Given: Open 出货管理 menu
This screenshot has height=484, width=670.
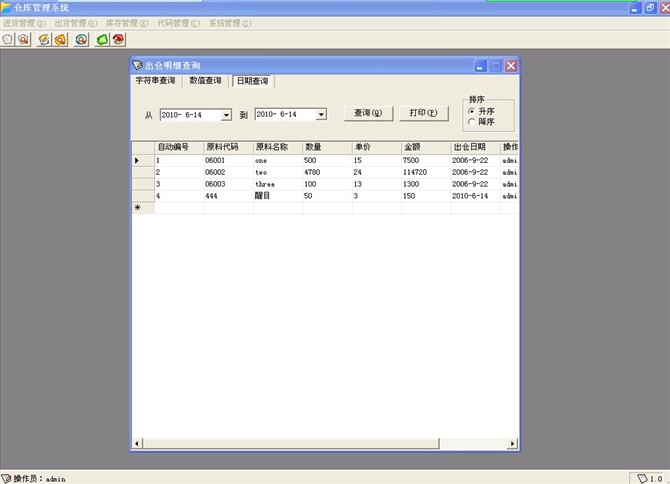Looking at the screenshot, I should 76,23.
